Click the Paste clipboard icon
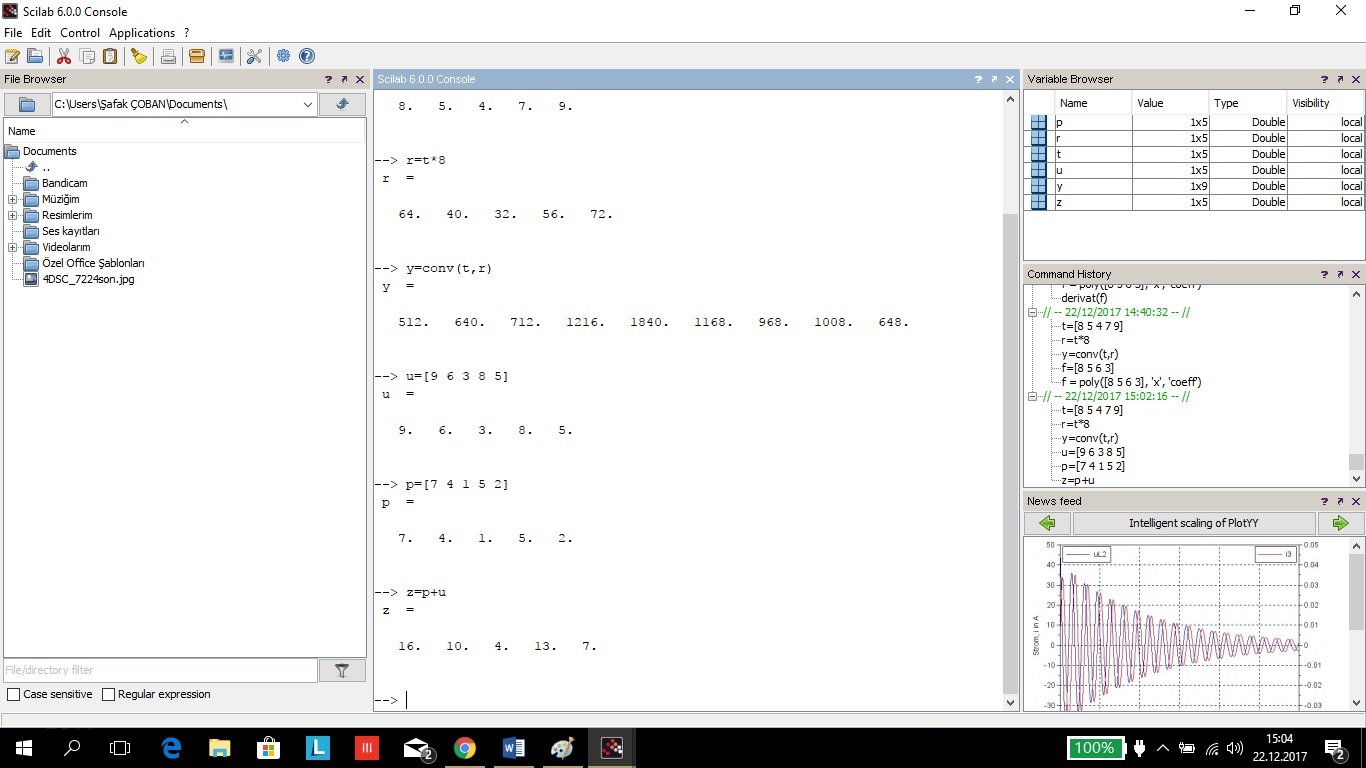The image size is (1366, 768). coord(110,56)
